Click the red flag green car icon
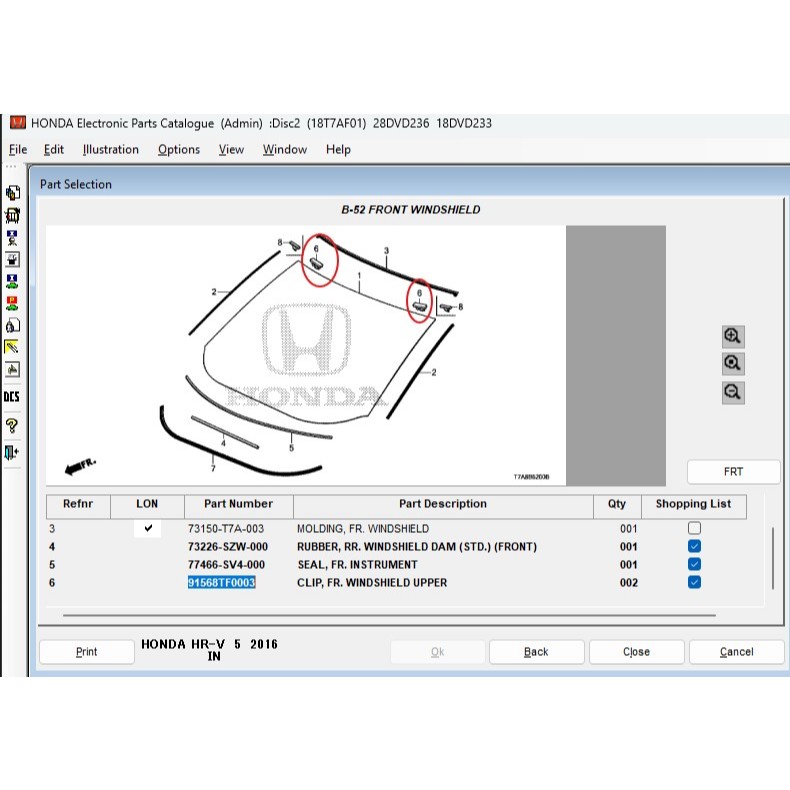790x790 pixels. coord(13,303)
